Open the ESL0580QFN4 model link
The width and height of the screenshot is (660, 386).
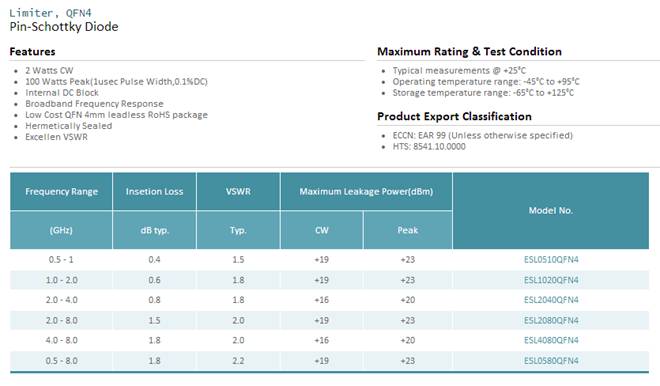point(551,361)
